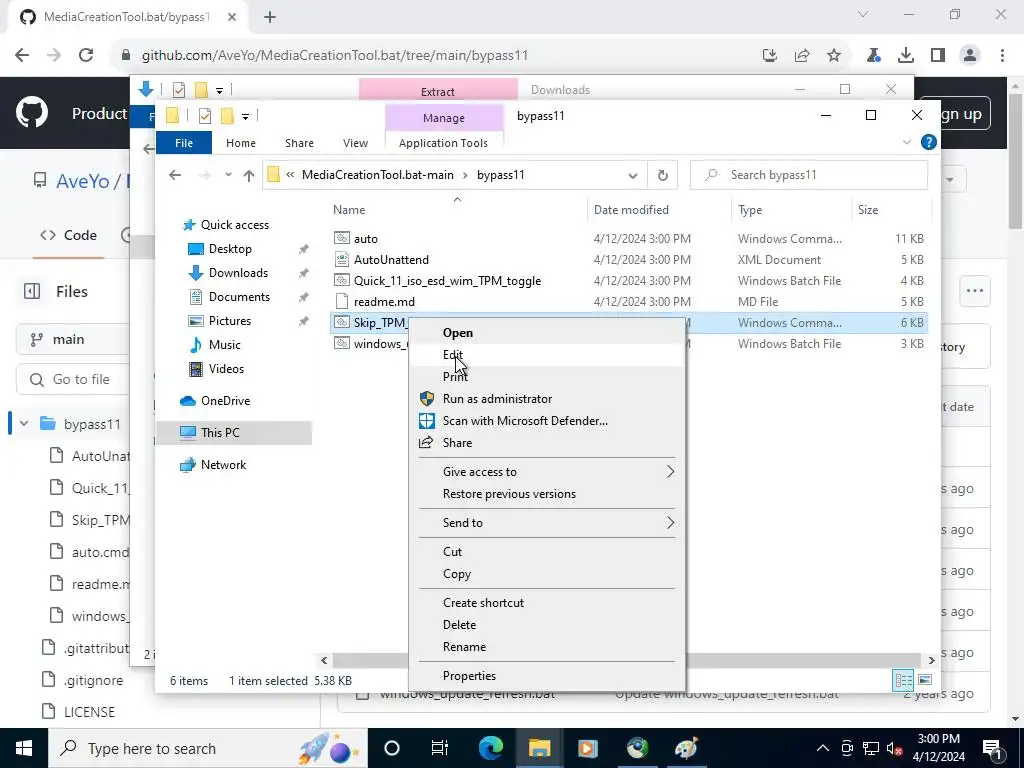Open the File tab in Explorer ribbon
Viewport: 1024px width, 768px height.
pyautogui.click(x=184, y=143)
